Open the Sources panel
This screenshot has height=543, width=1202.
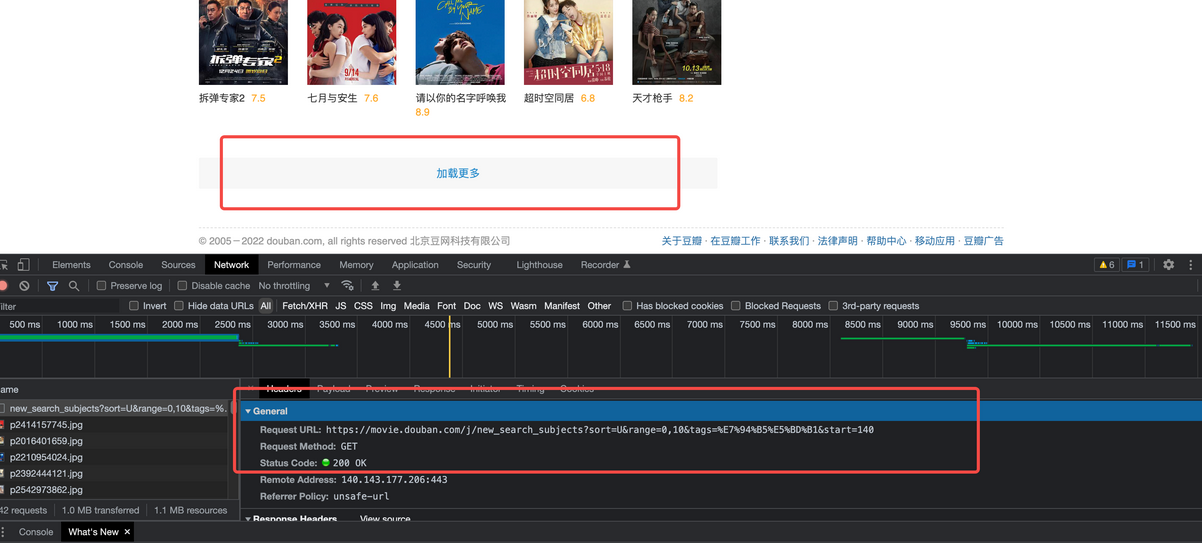pyautogui.click(x=178, y=265)
